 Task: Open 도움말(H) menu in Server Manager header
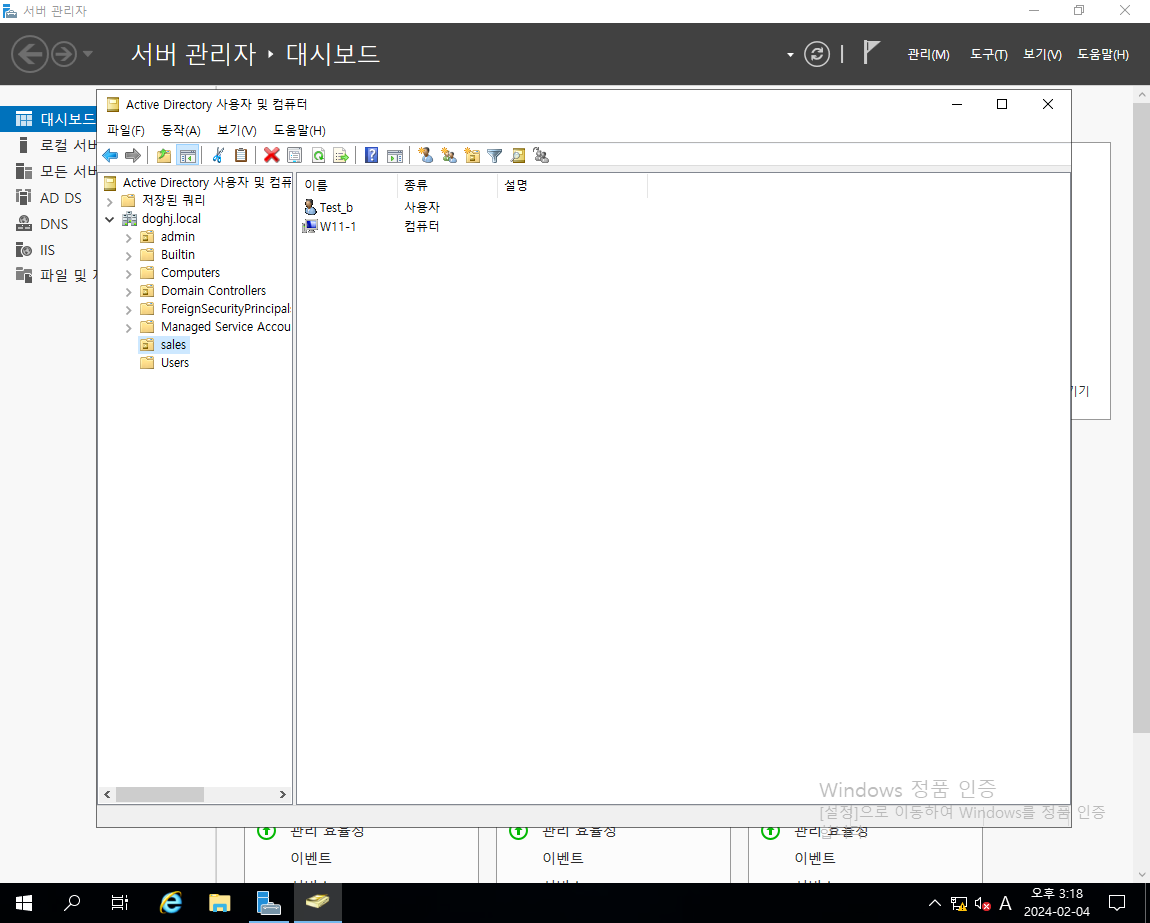pyautogui.click(x=1102, y=54)
